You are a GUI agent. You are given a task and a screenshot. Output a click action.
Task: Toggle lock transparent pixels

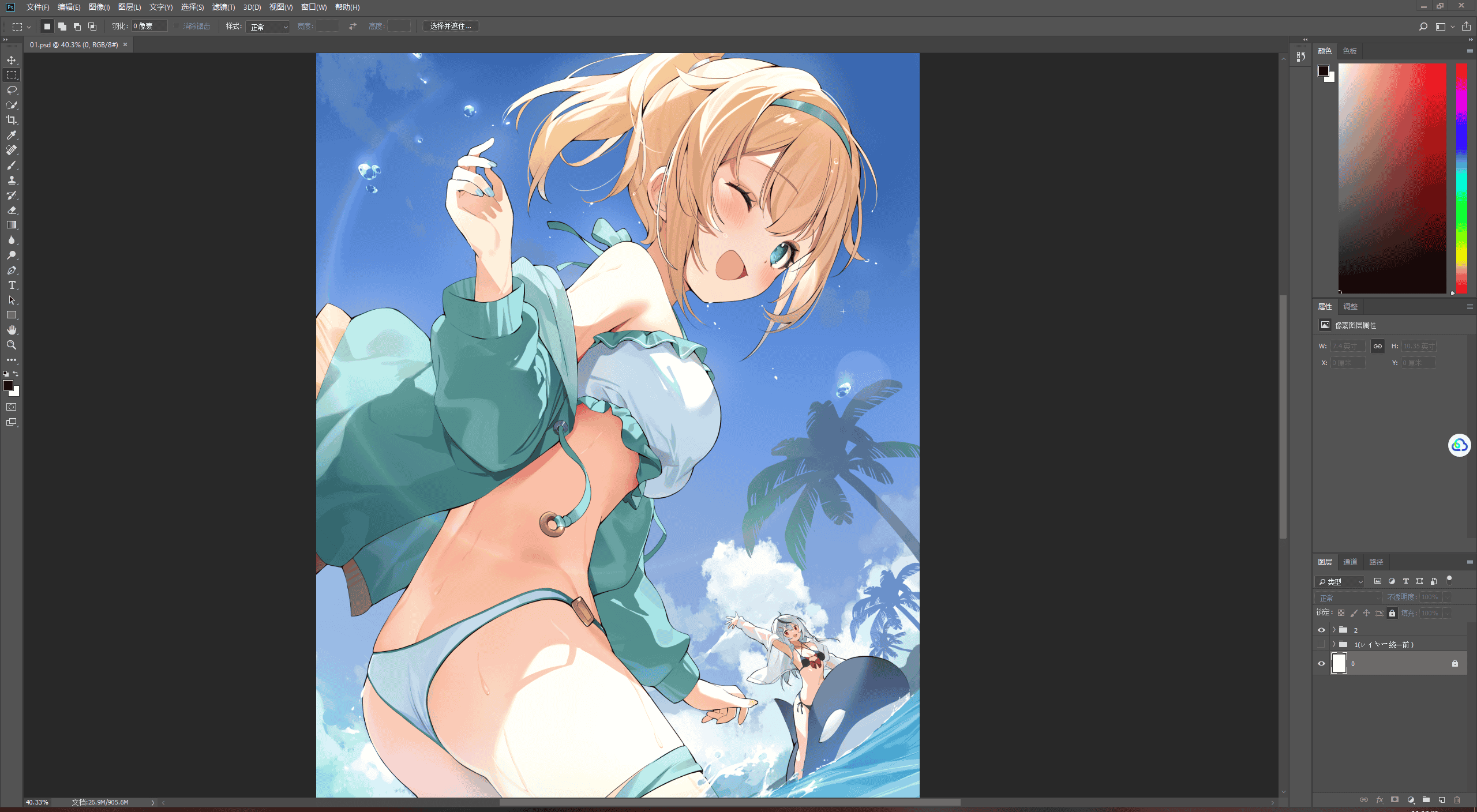pos(1341,613)
